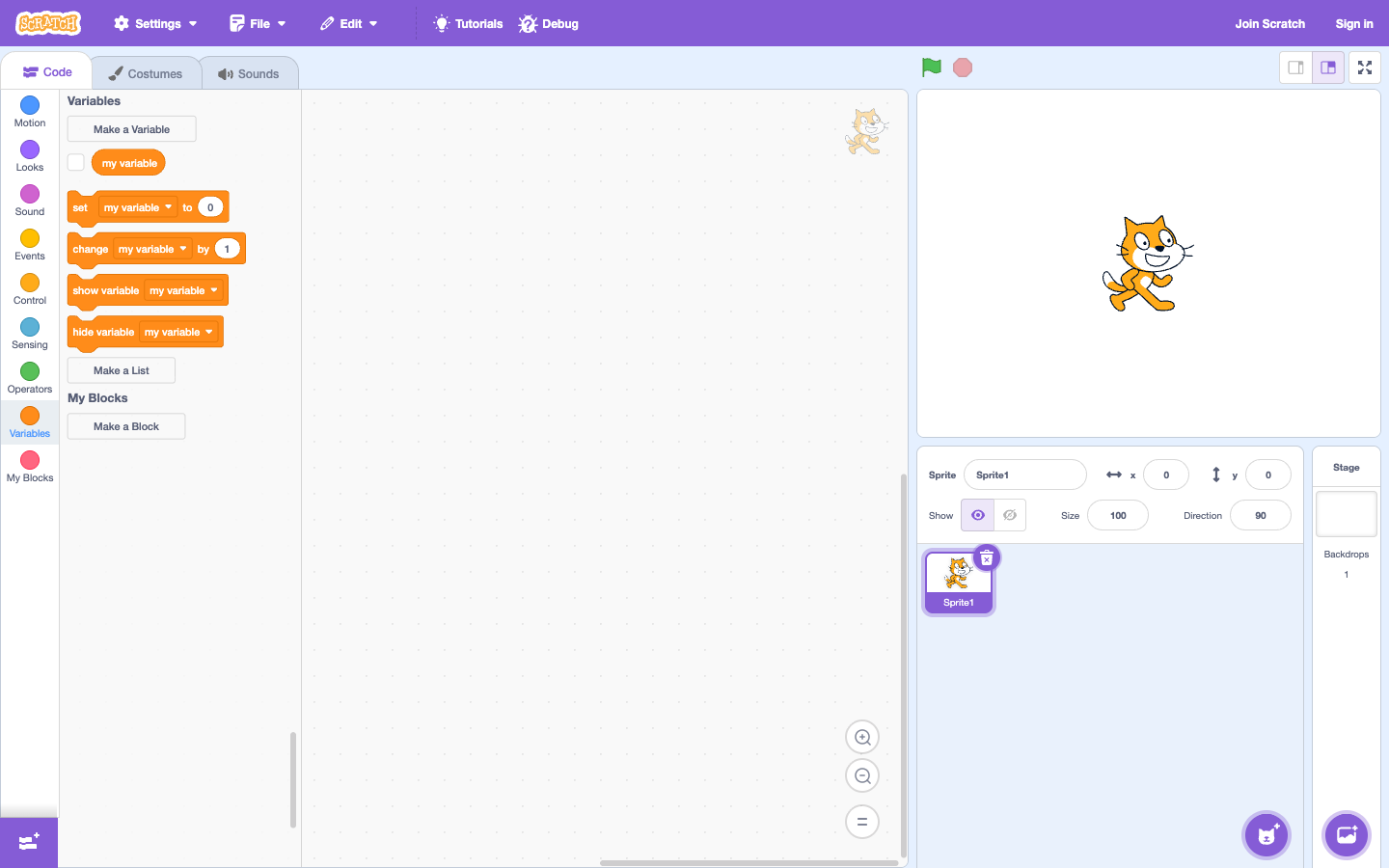The image size is (1389, 868).
Task: Click Make a Block button
Action: pos(126,426)
